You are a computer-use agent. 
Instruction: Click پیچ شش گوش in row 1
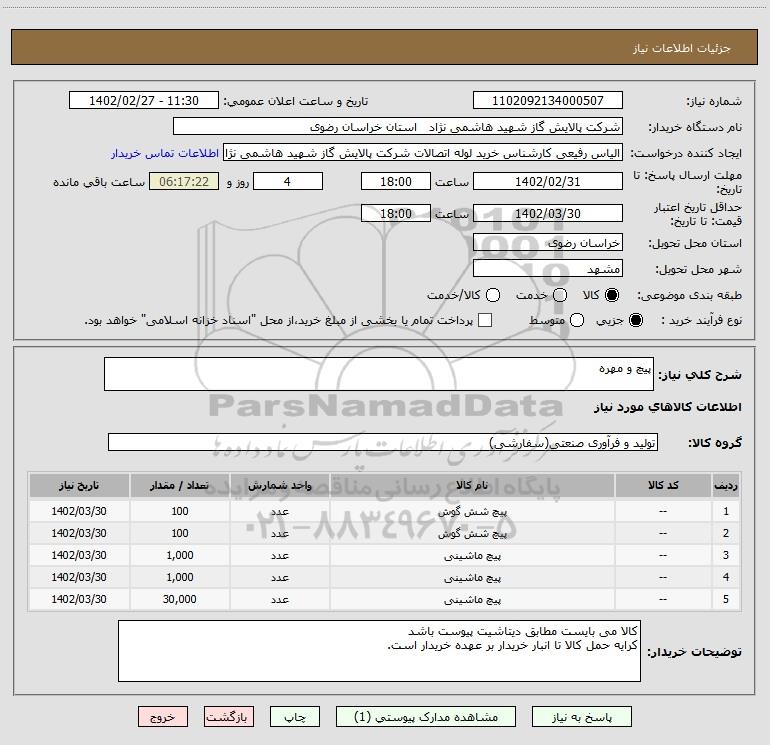point(472,512)
